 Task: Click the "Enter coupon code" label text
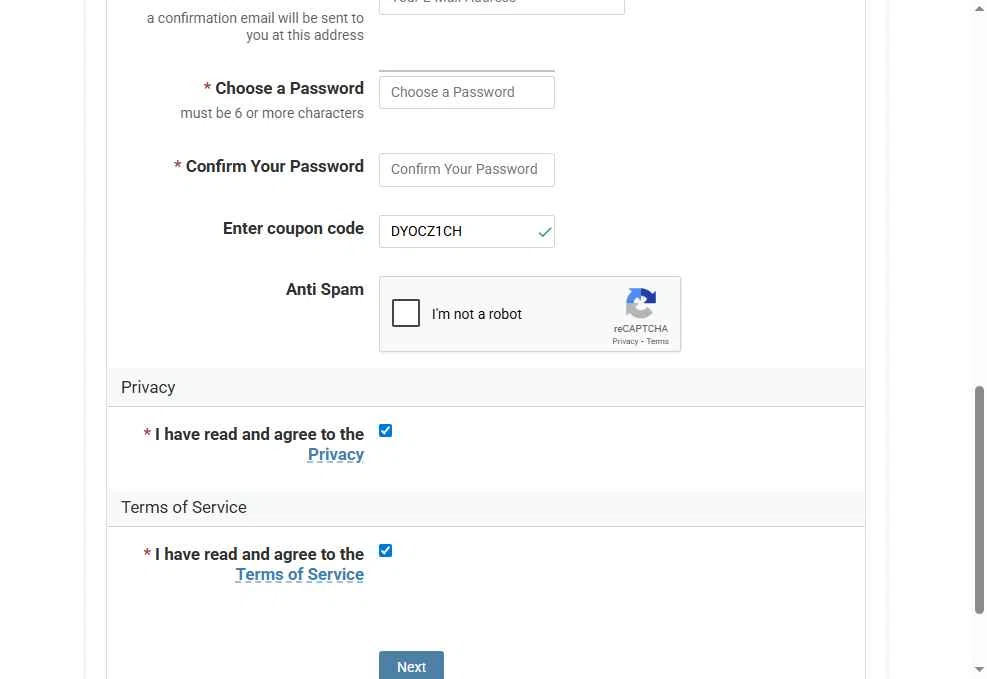point(293,228)
